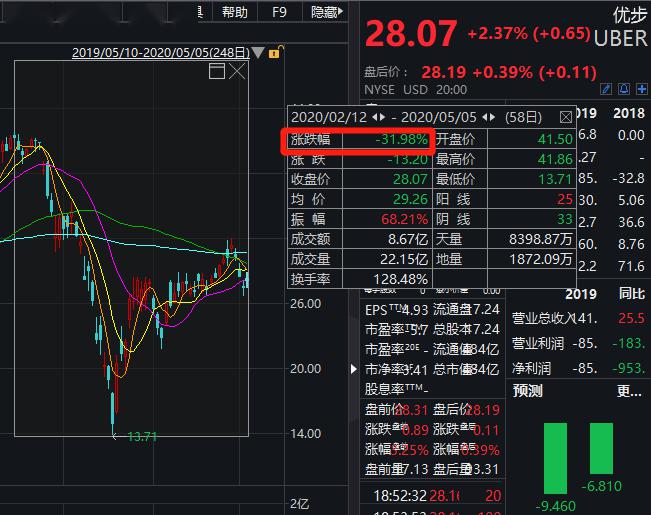Click the 换手率 128.48% cell

360,279
